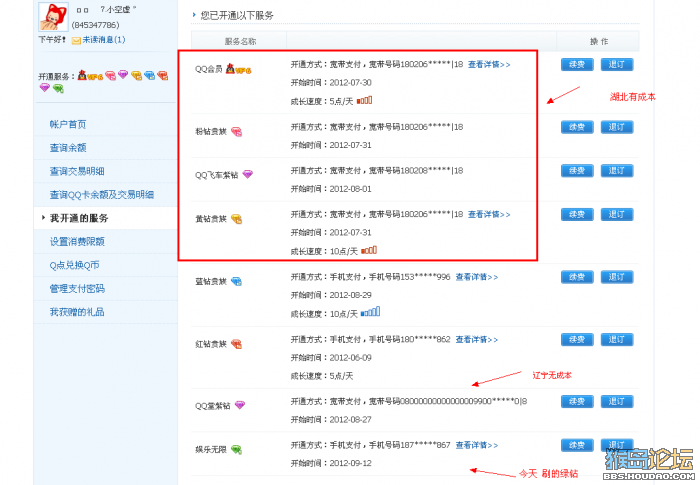Click the QQ number (845347786)
The height and width of the screenshot is (485, 700).
[95, 25]
